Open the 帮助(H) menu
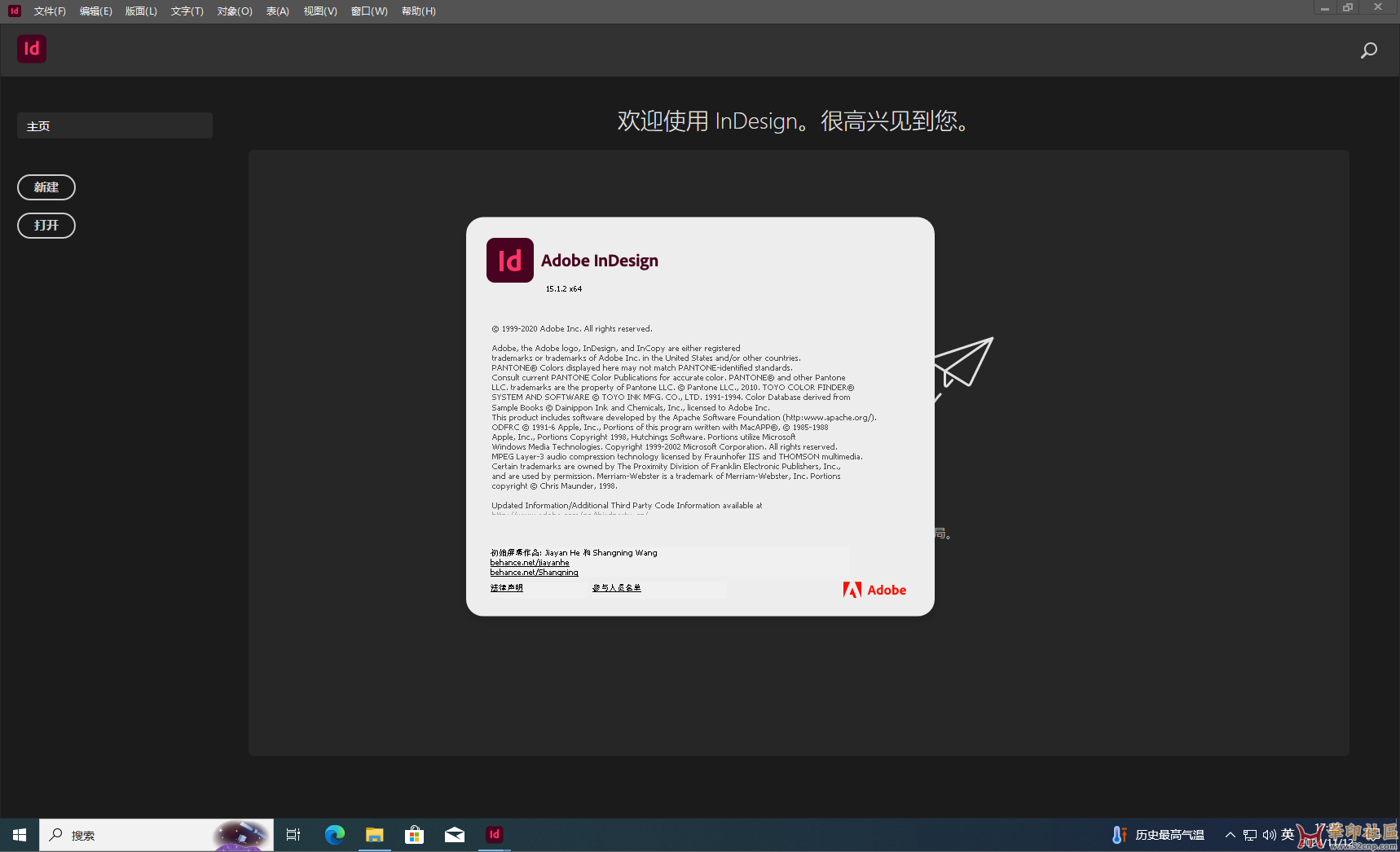1400x852 pixels. point(419,11)
